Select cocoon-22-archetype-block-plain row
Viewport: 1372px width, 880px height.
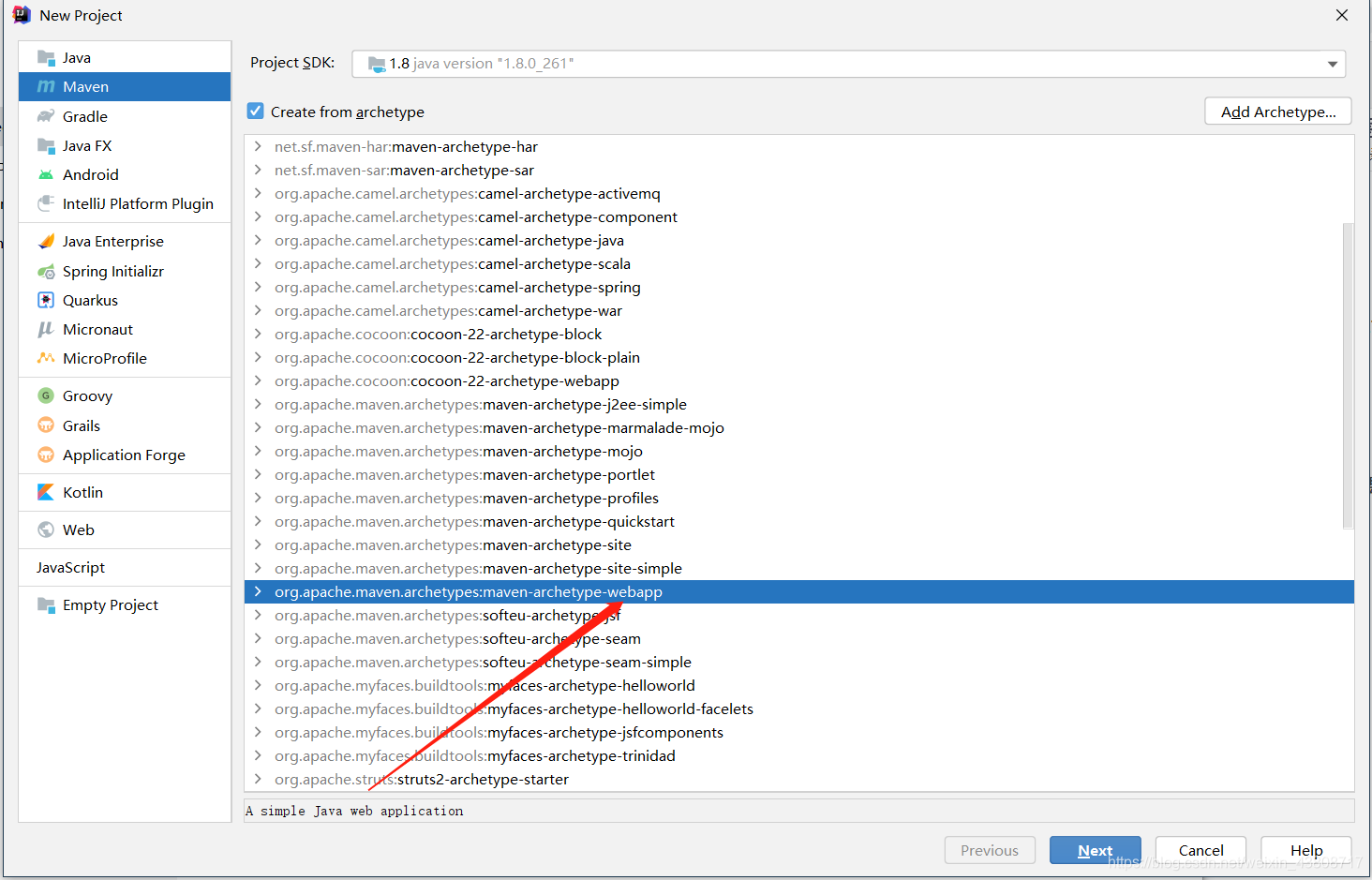click(x=799, y=357)
